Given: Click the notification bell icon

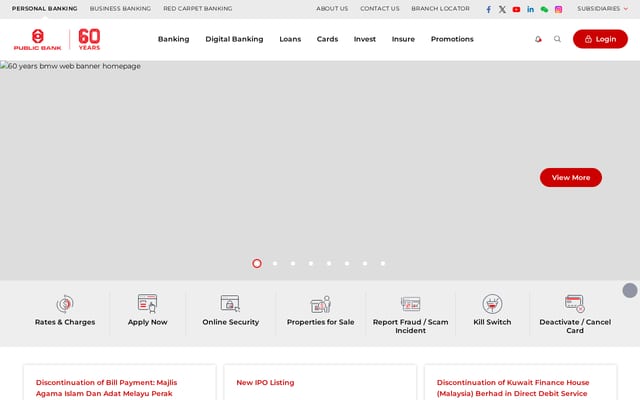Looking at the screenshot, I should [x=538, y=39].
